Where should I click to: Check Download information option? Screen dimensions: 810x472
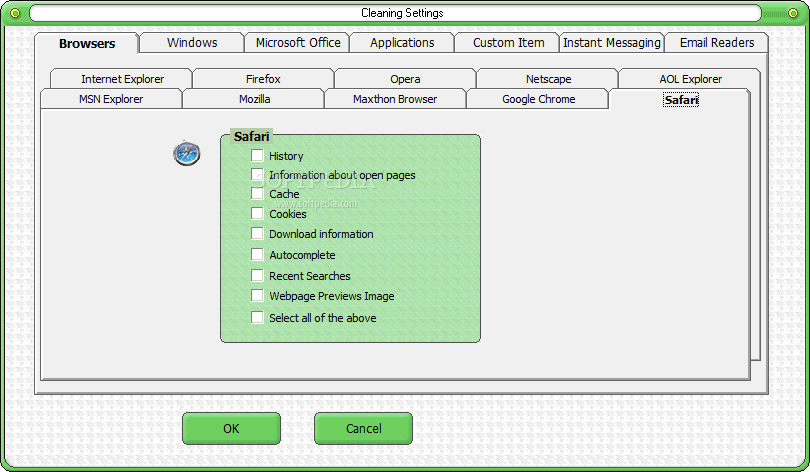tap(257, 233)
